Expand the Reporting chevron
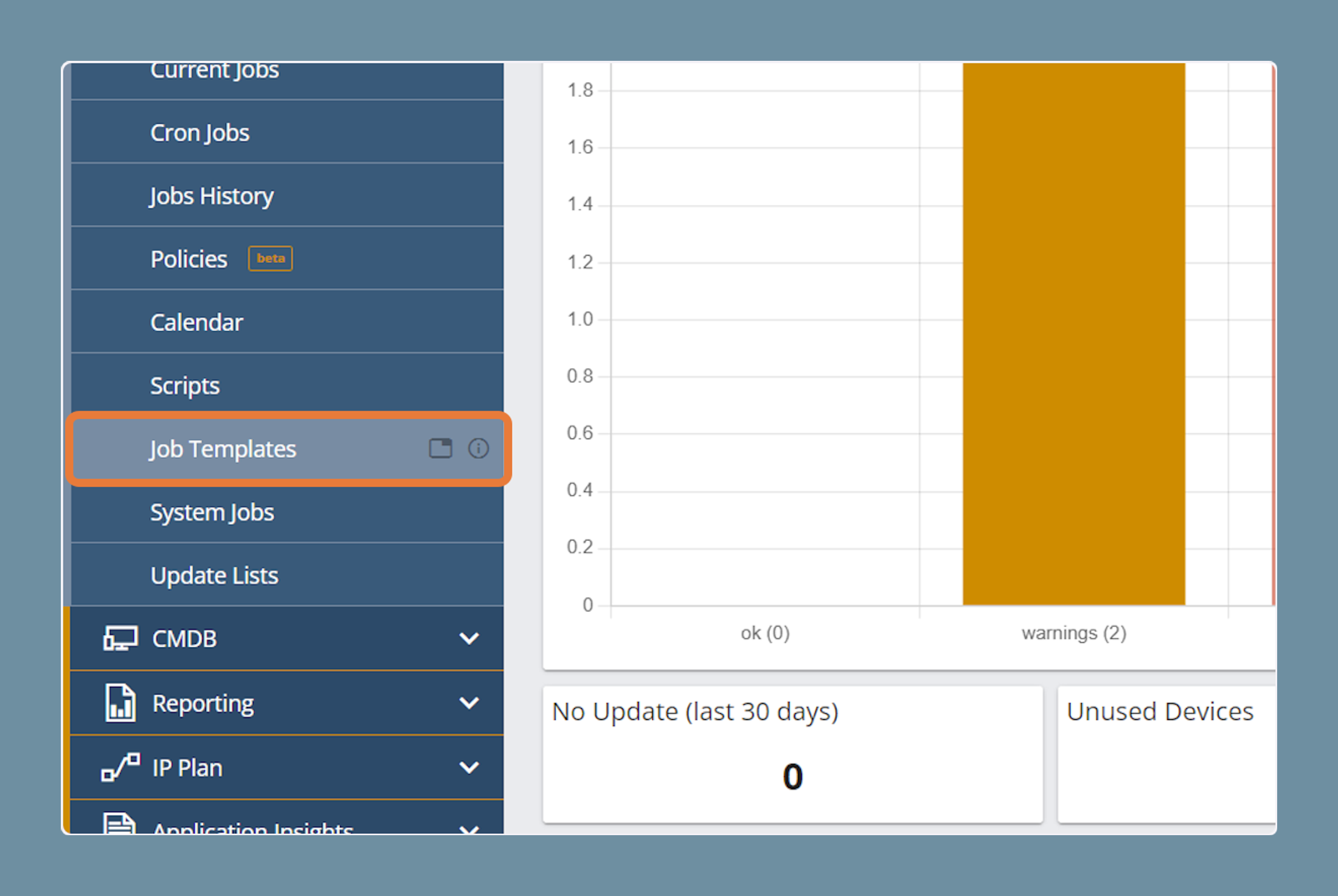 469,703
